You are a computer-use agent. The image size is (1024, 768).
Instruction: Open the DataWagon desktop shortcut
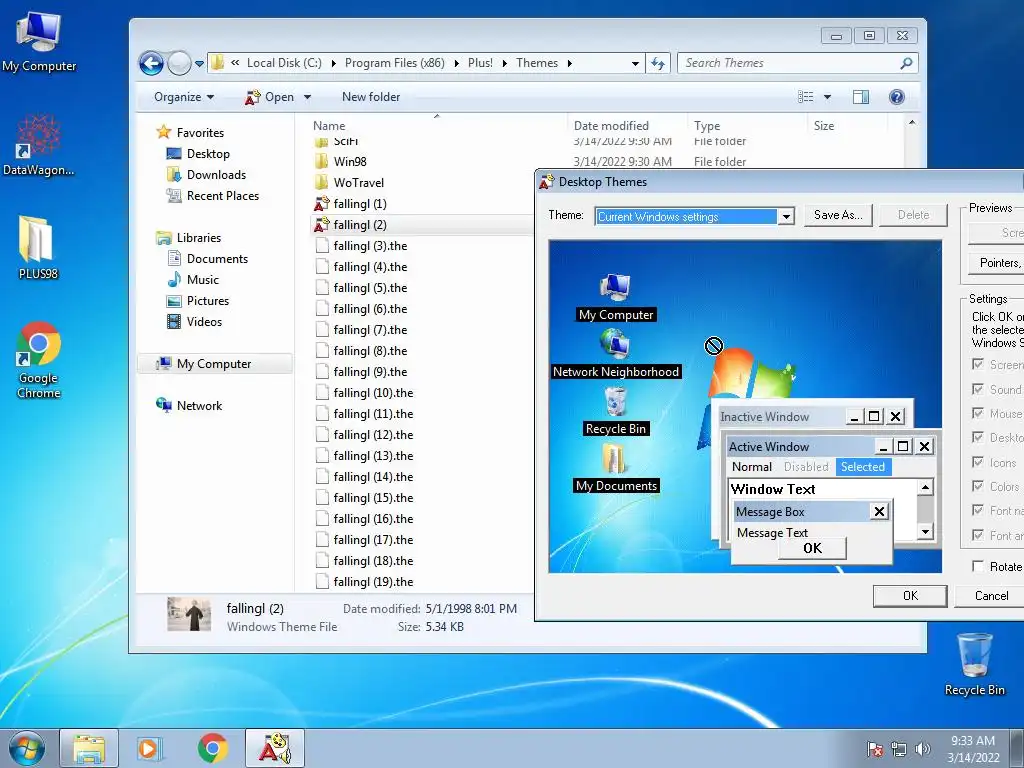coord(38,146)
